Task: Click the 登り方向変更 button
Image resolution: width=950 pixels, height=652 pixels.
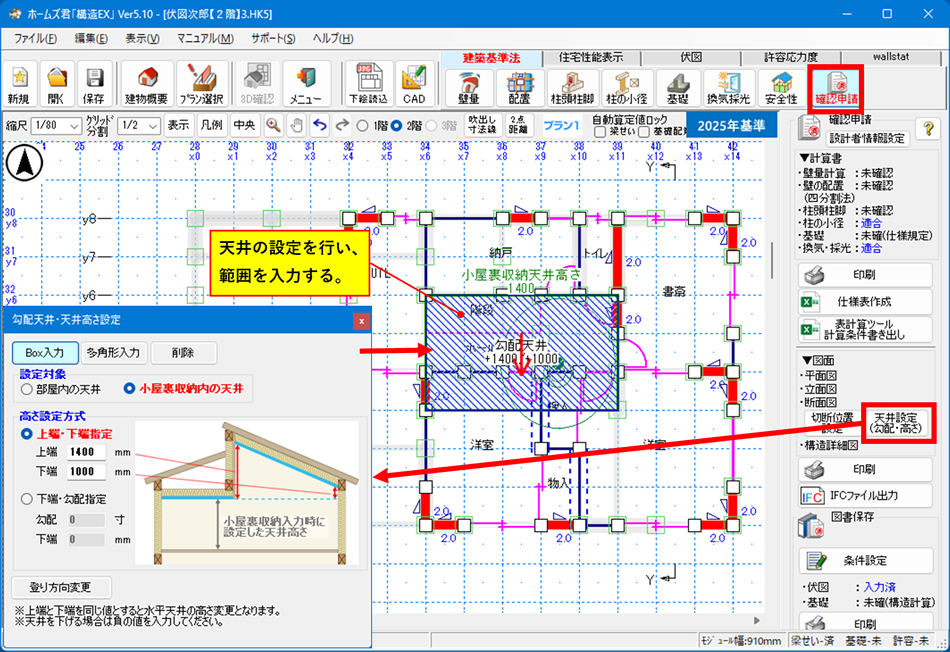Action: coord(61,587)
